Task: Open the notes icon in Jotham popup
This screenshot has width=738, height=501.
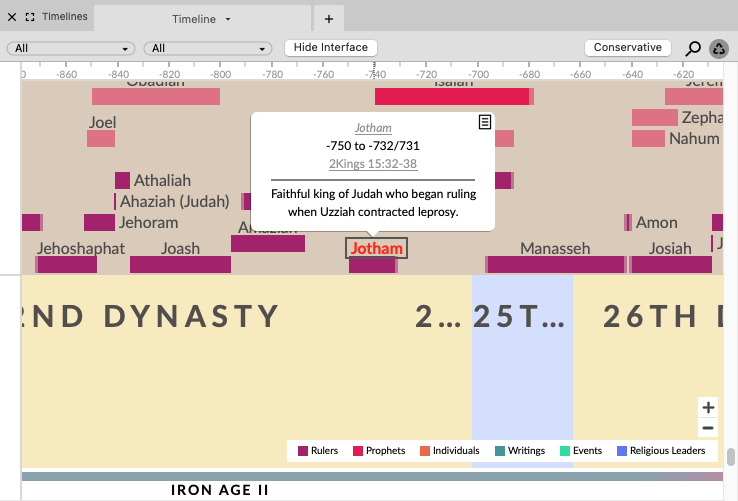Action: coord(484,122)
